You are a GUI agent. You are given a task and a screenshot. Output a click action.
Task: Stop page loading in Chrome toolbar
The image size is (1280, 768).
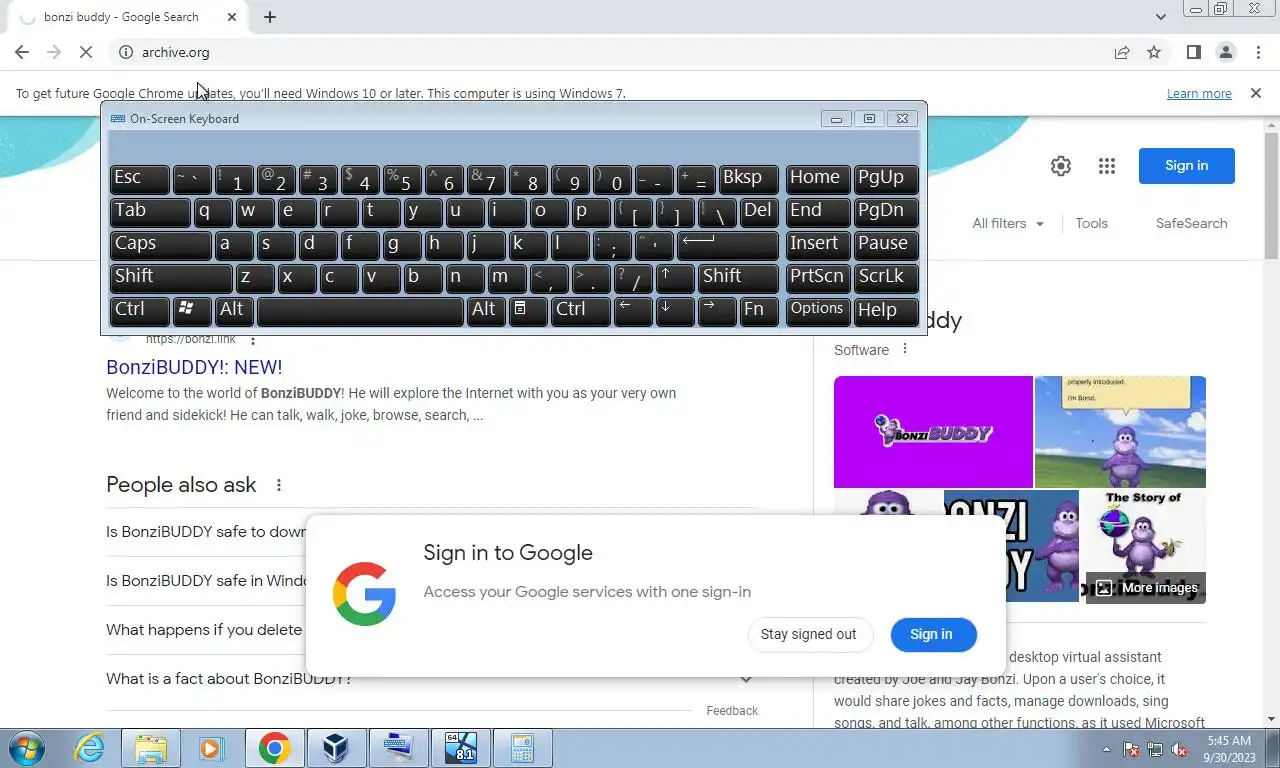87,52
